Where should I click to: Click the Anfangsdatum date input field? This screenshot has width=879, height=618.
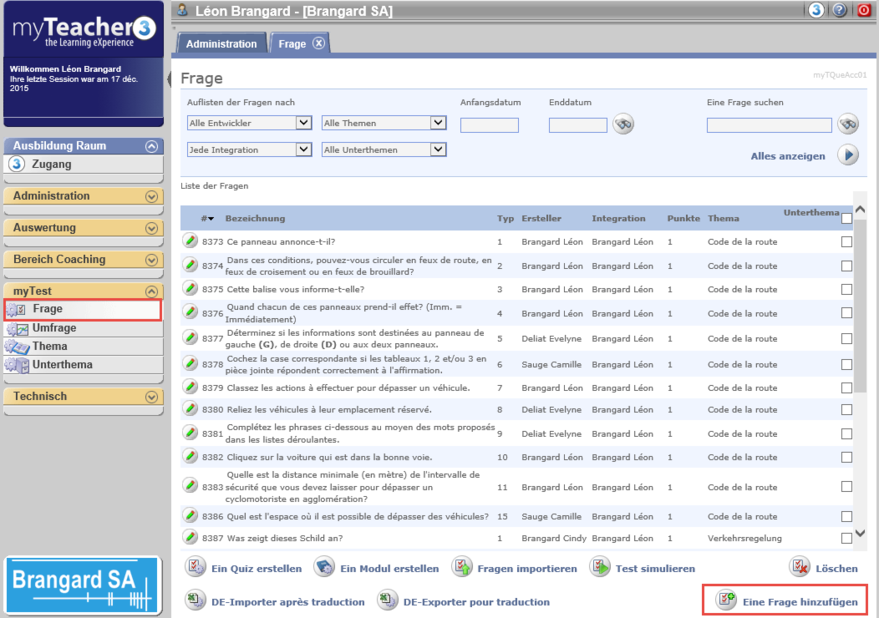click(489, 126)
